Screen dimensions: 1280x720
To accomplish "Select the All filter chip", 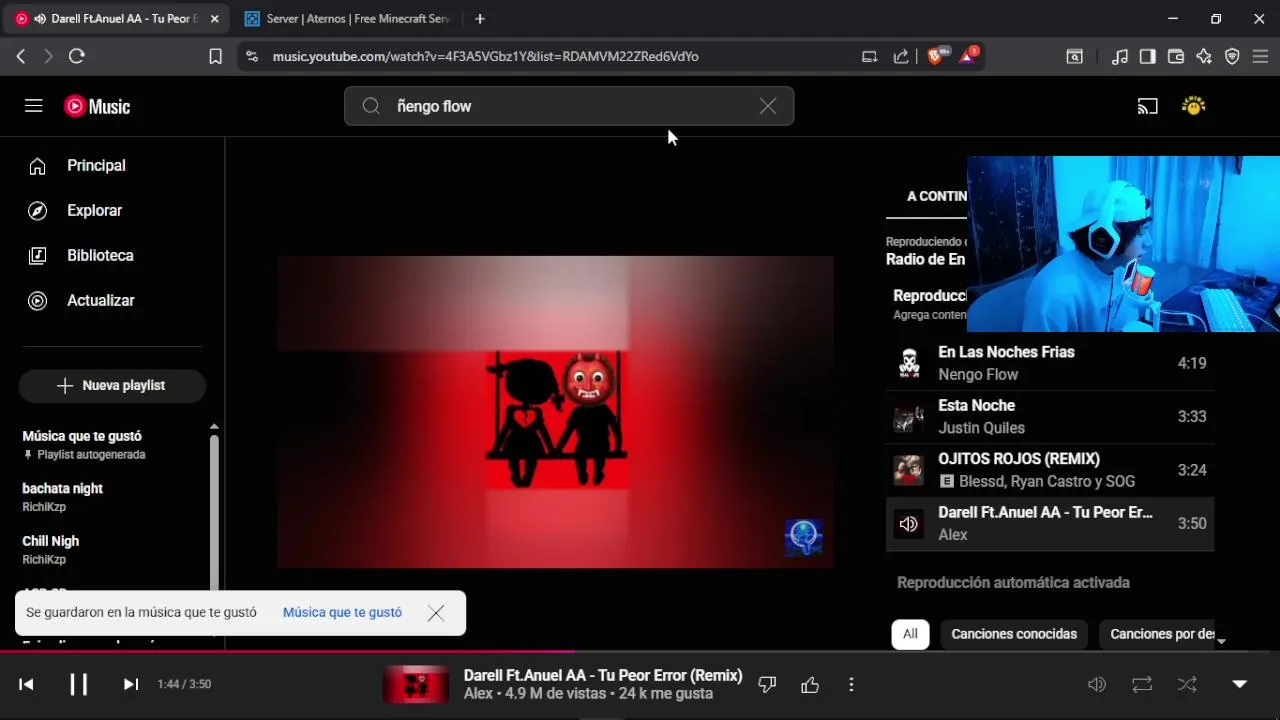I will pyautogui.click(x=910, y=634).
